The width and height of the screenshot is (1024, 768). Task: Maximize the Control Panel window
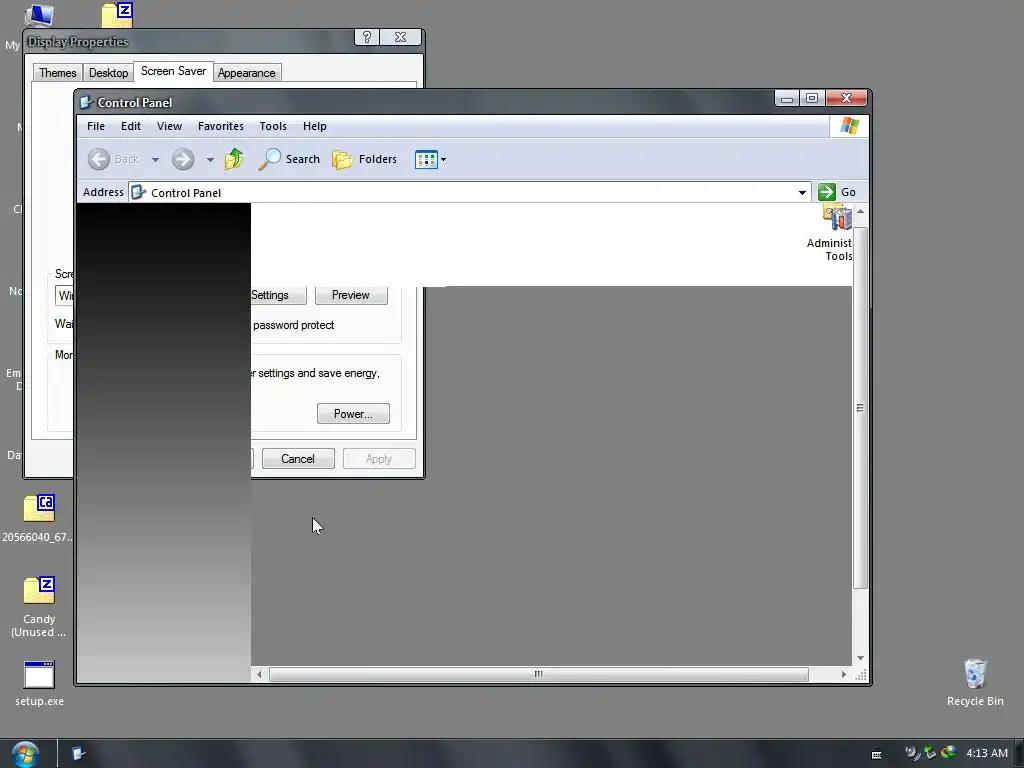(x=812, y=99)
